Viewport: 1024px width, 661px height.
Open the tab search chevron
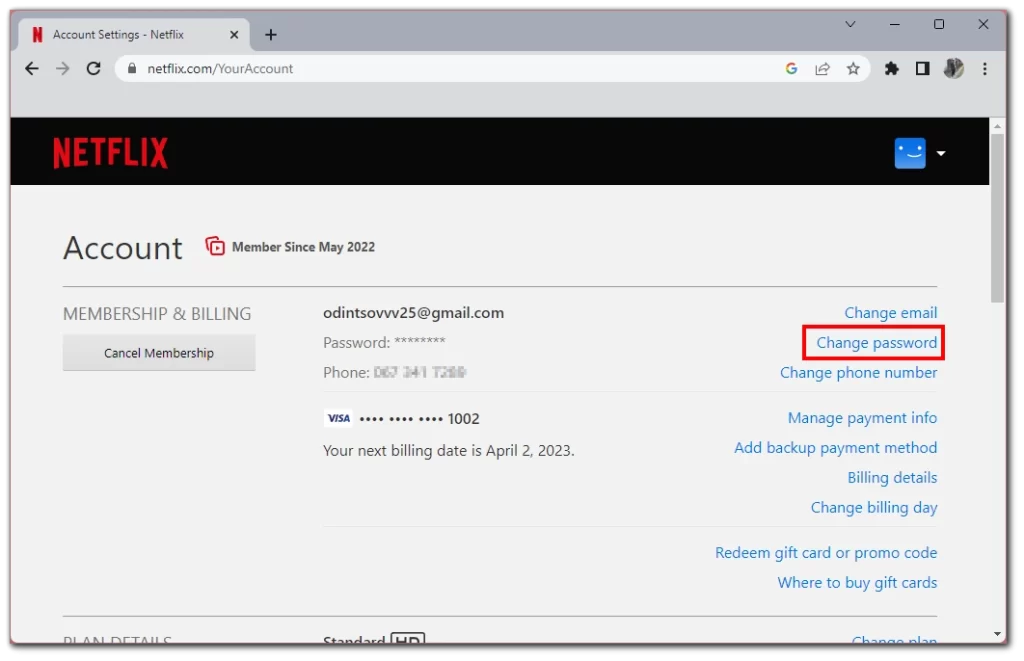850,24
